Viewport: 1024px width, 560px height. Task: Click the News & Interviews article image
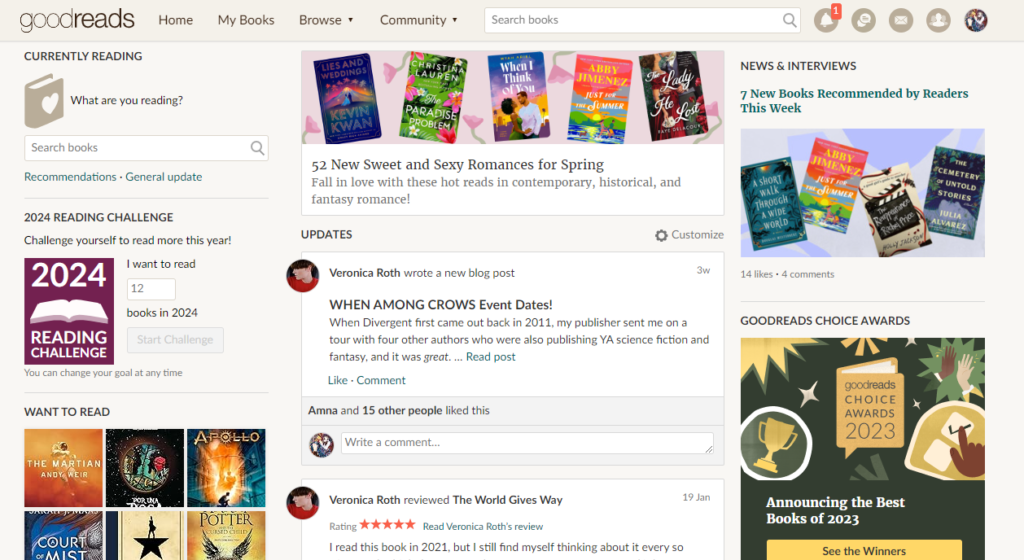coord(862,193)
